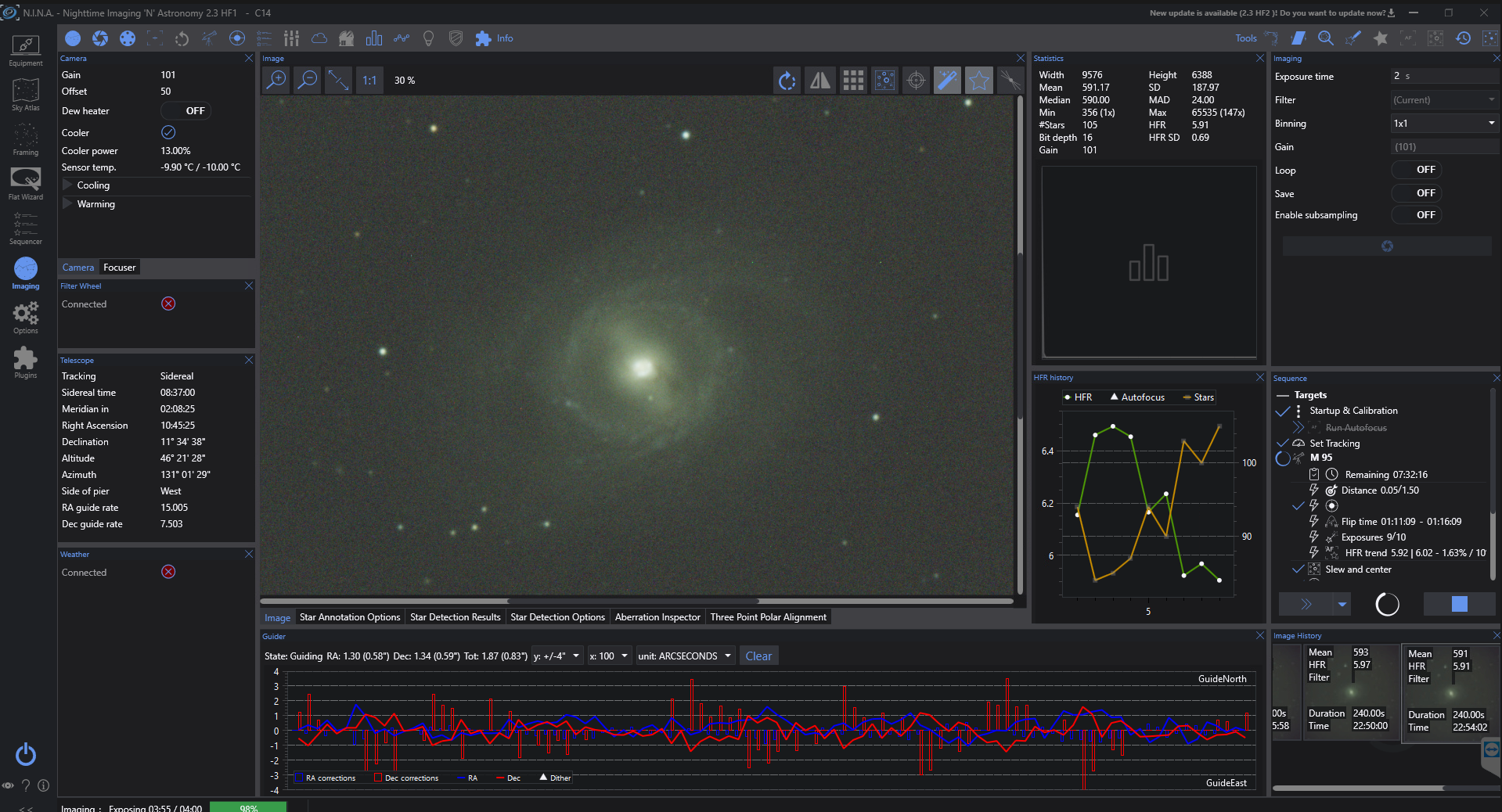Open the Flat Wizard section
Screen dimensions: 1502x812
(25, 184)
